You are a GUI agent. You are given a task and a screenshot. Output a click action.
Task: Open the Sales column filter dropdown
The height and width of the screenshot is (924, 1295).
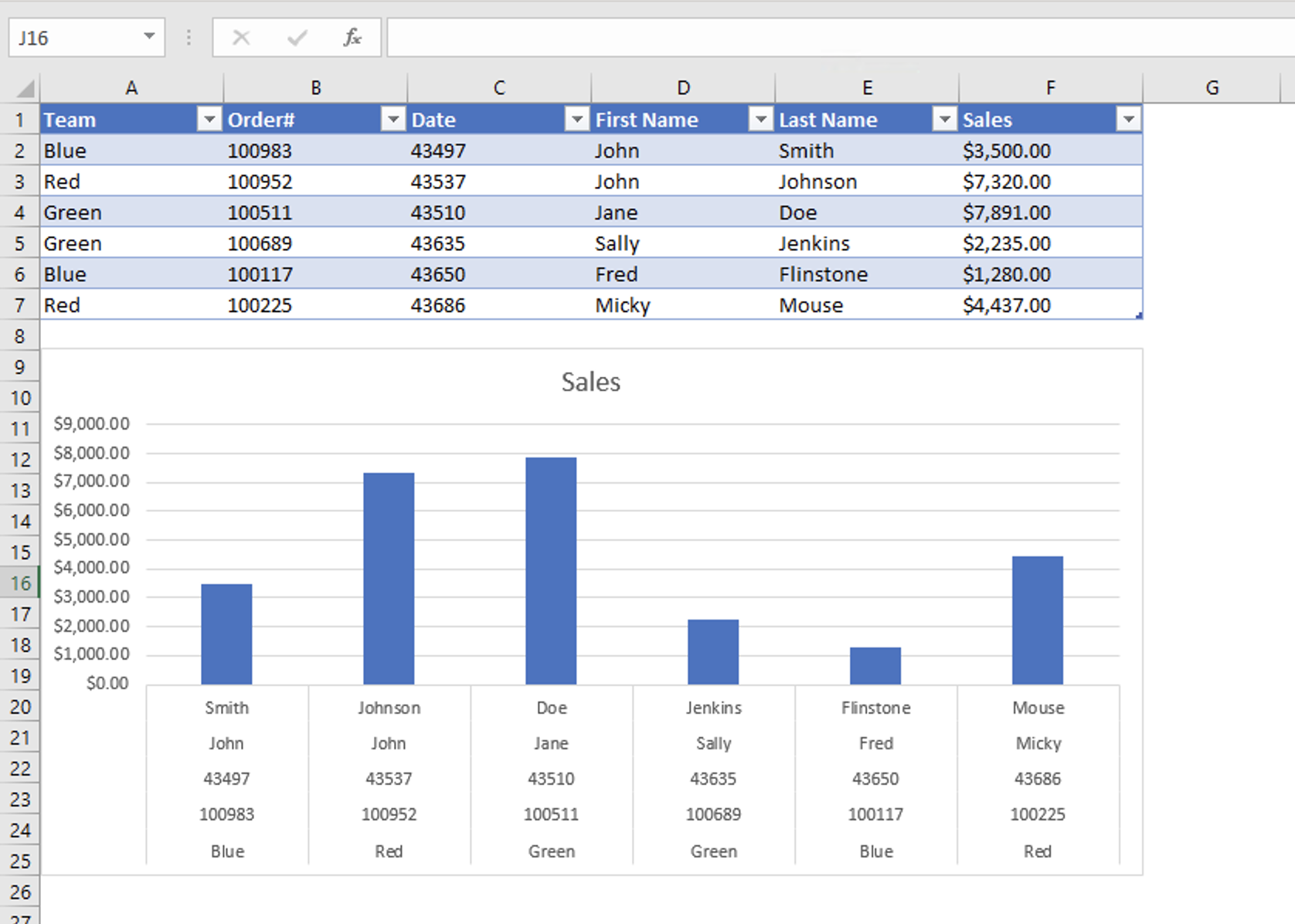1129,119
